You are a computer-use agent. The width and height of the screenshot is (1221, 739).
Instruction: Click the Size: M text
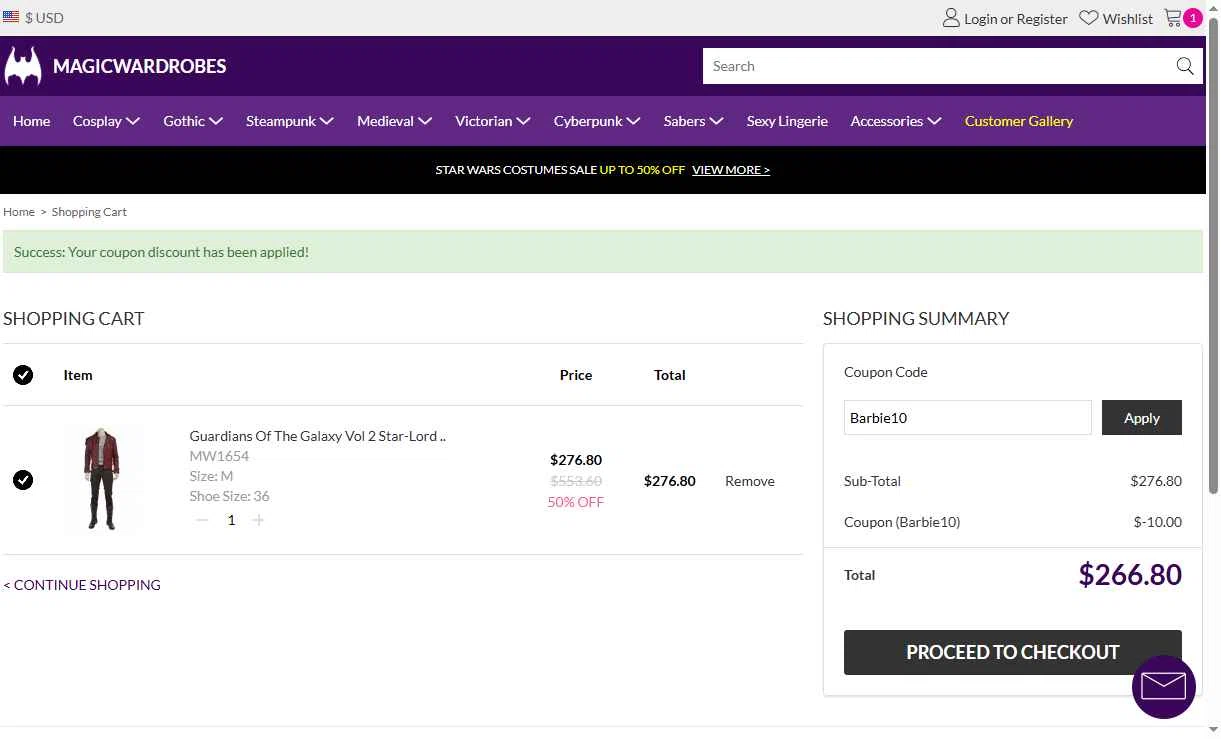[211, 476]
